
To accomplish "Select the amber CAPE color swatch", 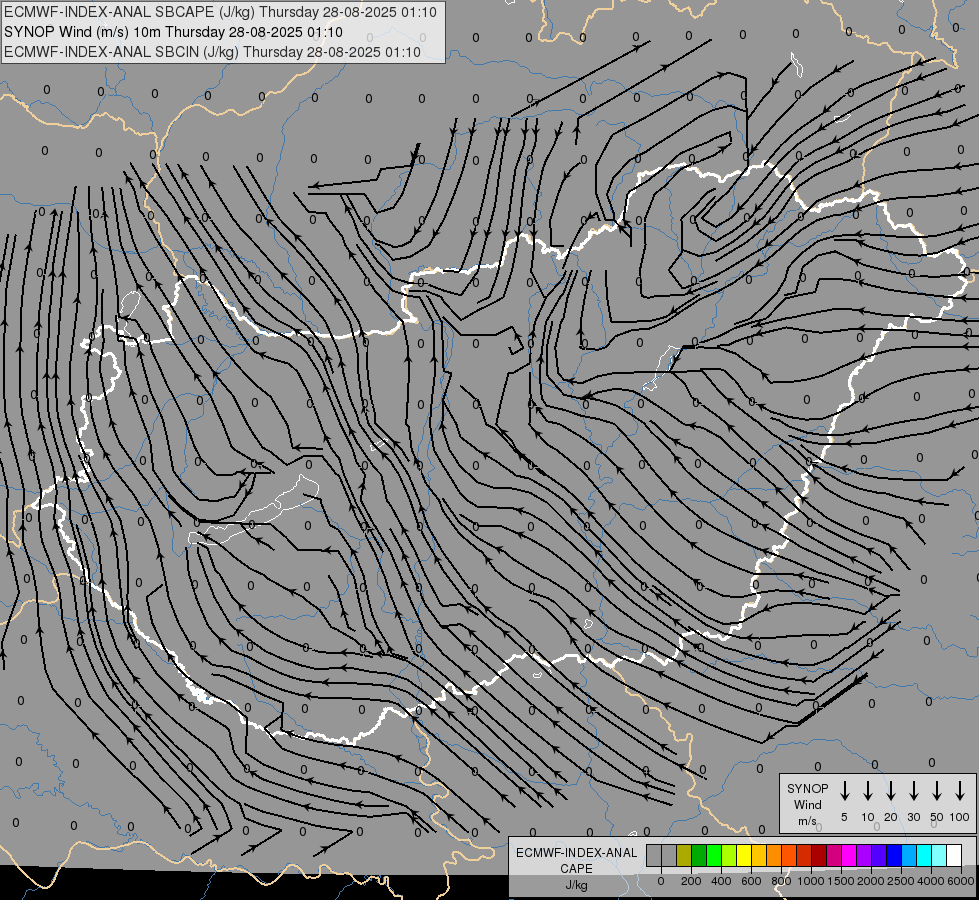I will coord(759,855).
